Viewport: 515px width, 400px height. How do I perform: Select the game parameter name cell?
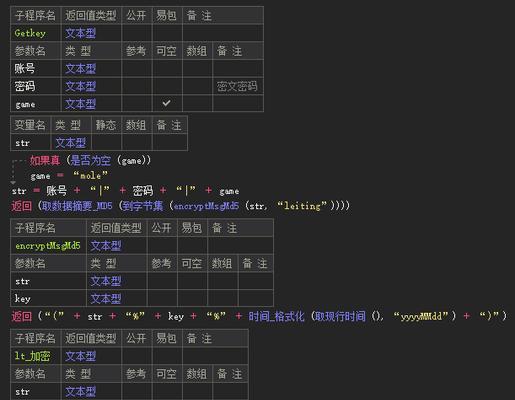click(36, 104)
